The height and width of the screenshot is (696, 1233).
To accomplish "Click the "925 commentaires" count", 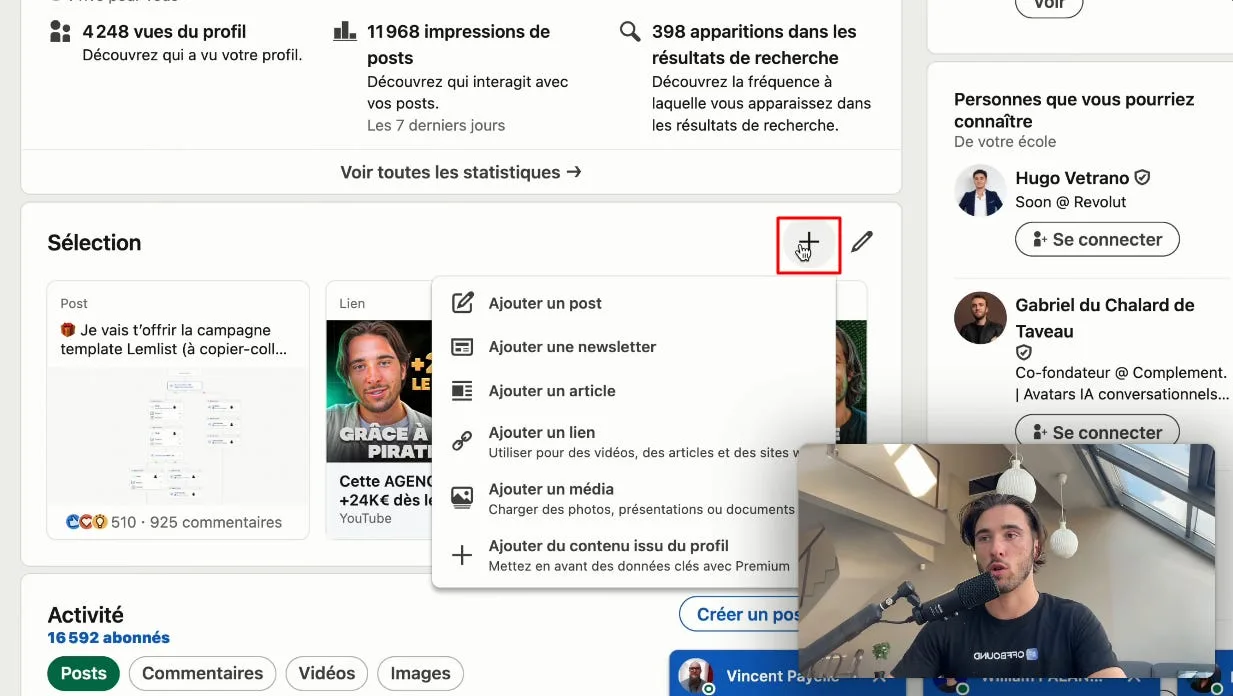I will [216, 522].
